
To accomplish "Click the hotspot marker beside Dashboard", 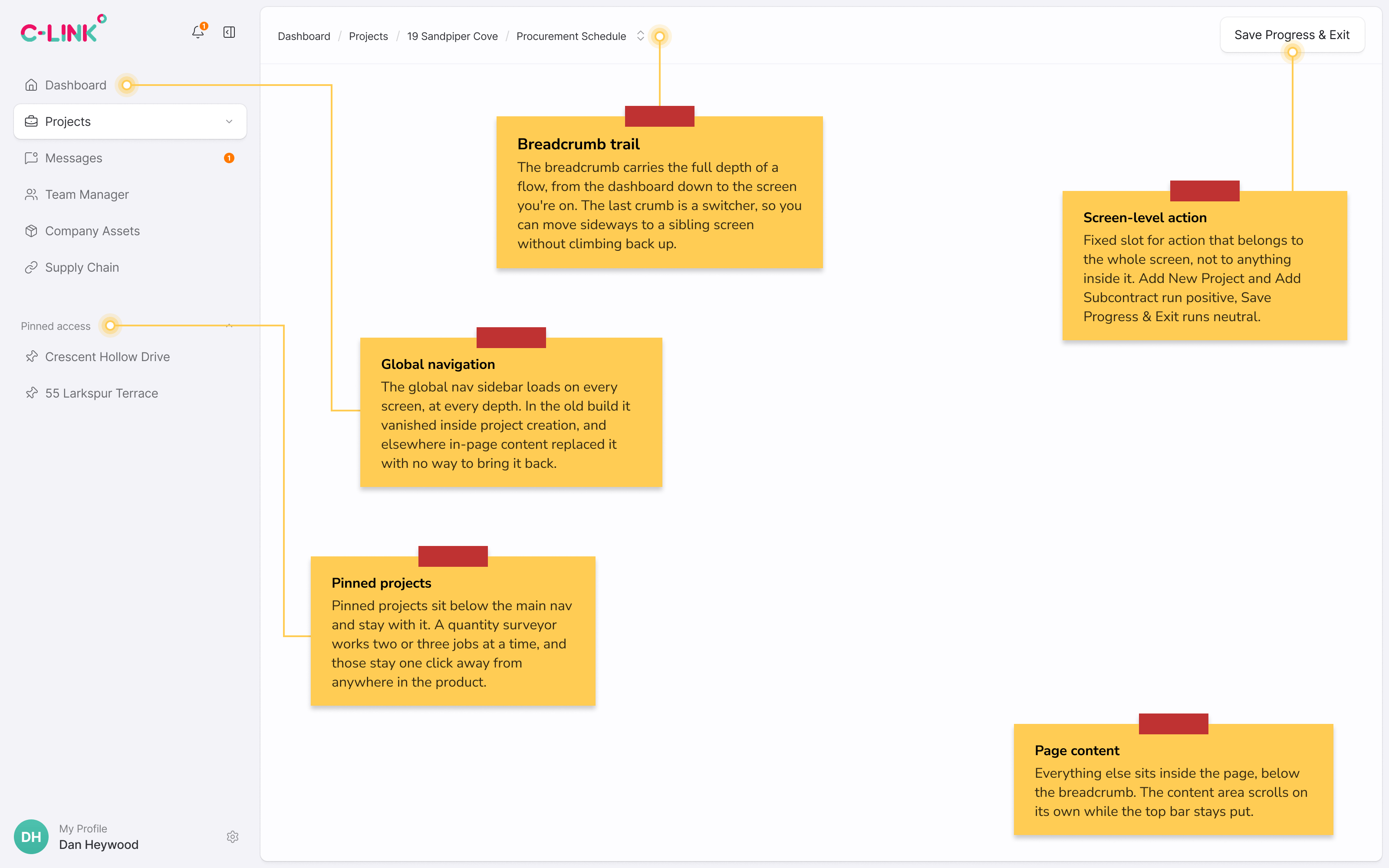I will 127,85.
